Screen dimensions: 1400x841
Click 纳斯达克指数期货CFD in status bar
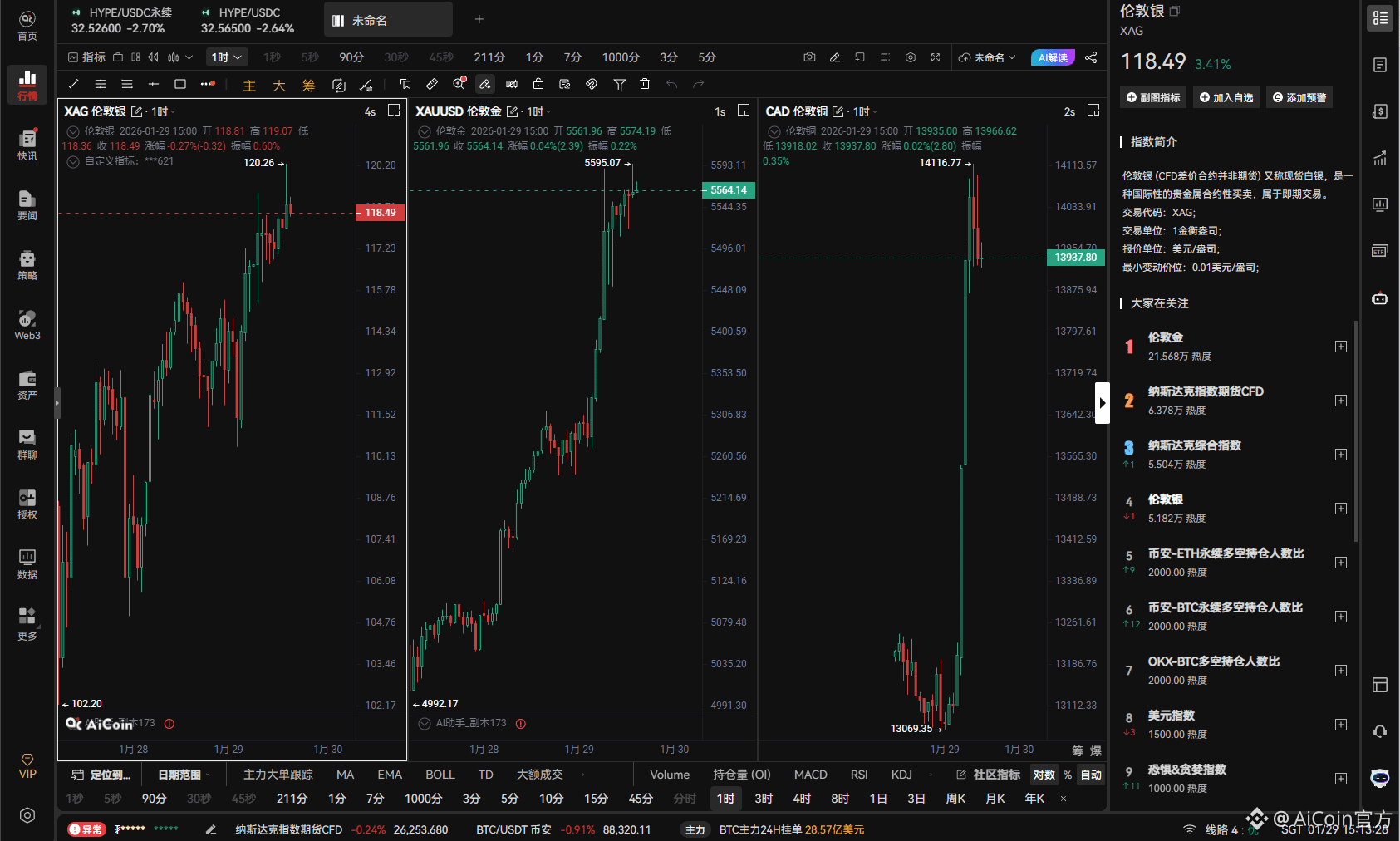(288, 829)
